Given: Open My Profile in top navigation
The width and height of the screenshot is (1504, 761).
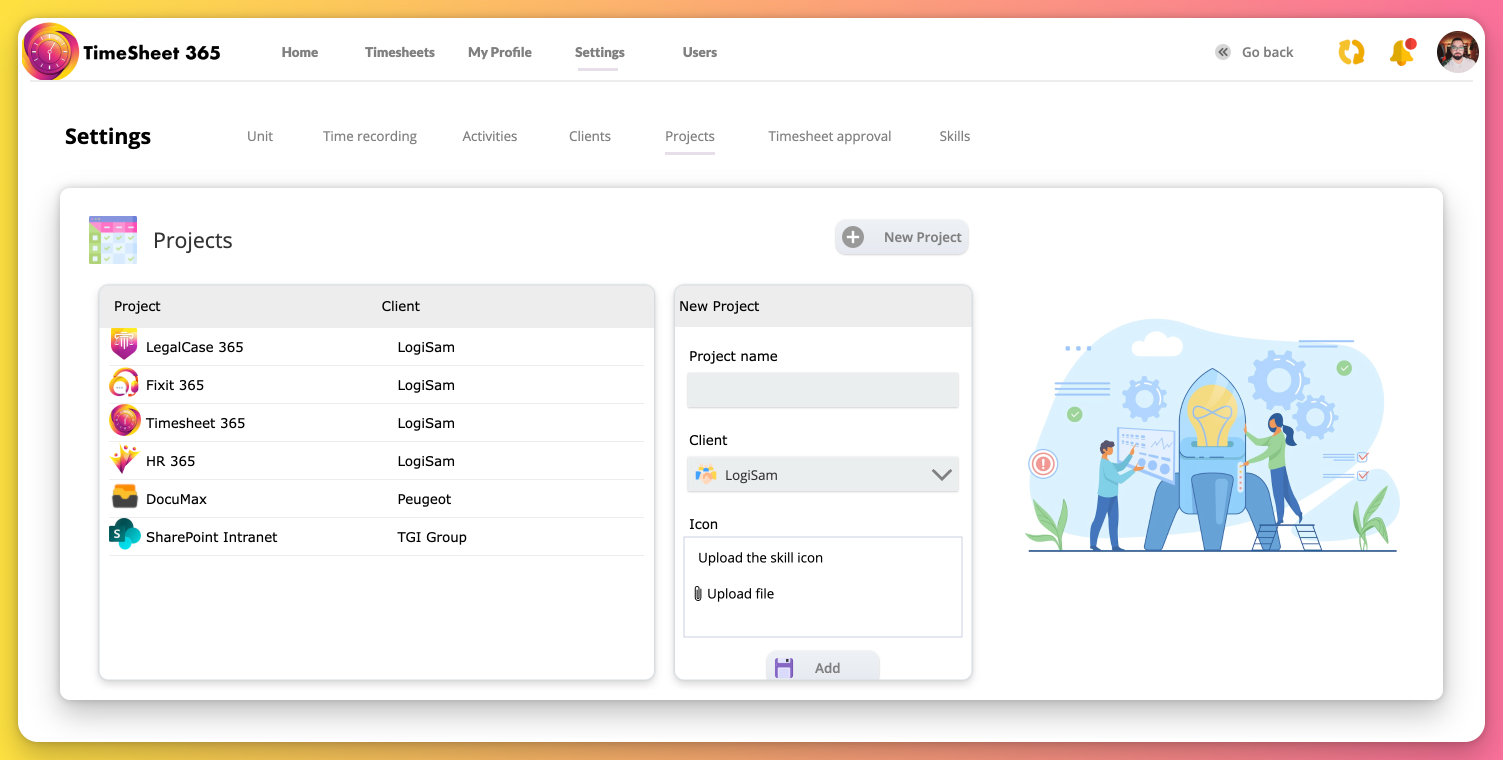Looking at the screenshot, I should (x=500, y=52).
